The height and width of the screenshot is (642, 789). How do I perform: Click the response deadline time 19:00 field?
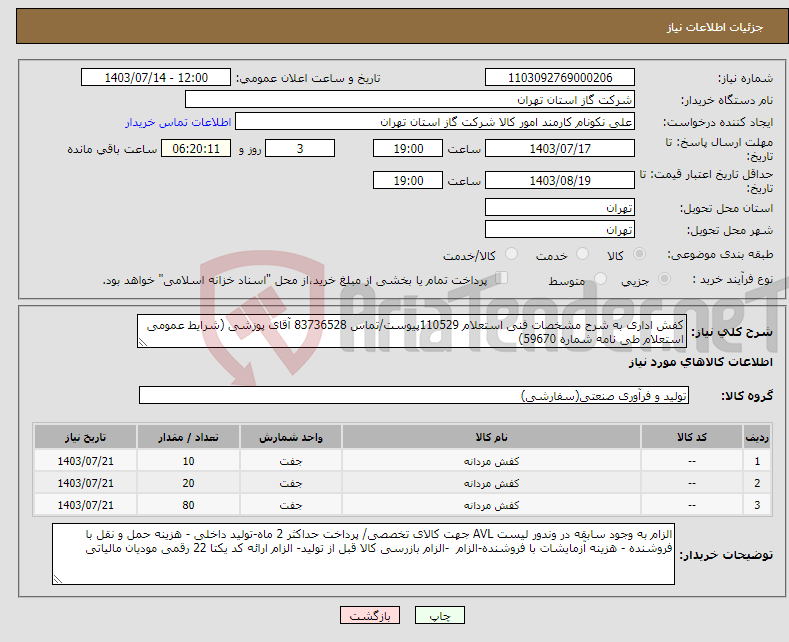click(408, 148)
